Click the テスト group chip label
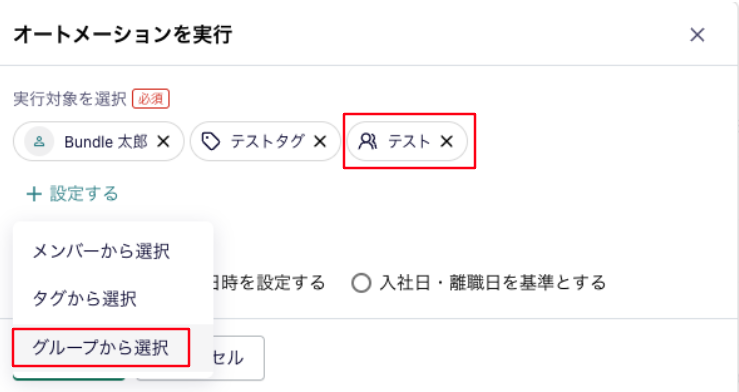 (x=409, y=141)
